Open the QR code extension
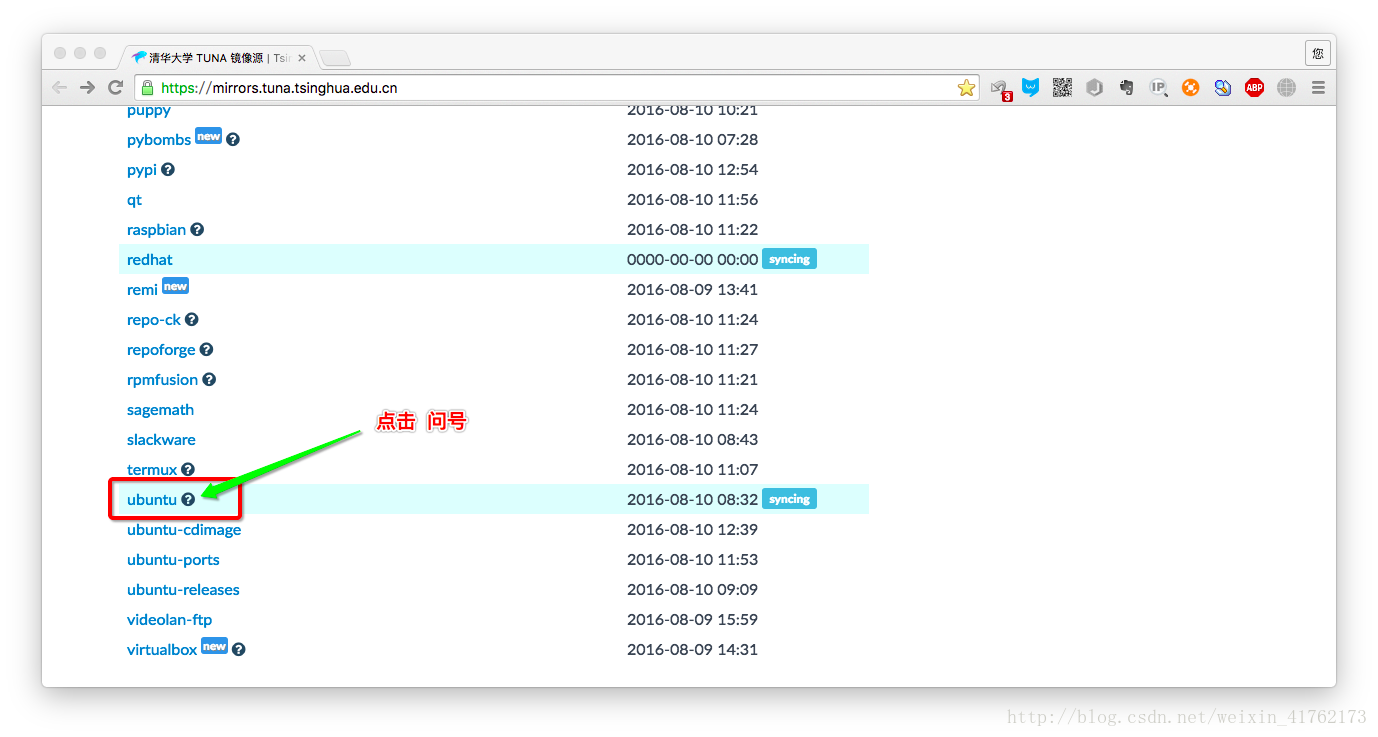The image size is (1378, 737). 1062,88
